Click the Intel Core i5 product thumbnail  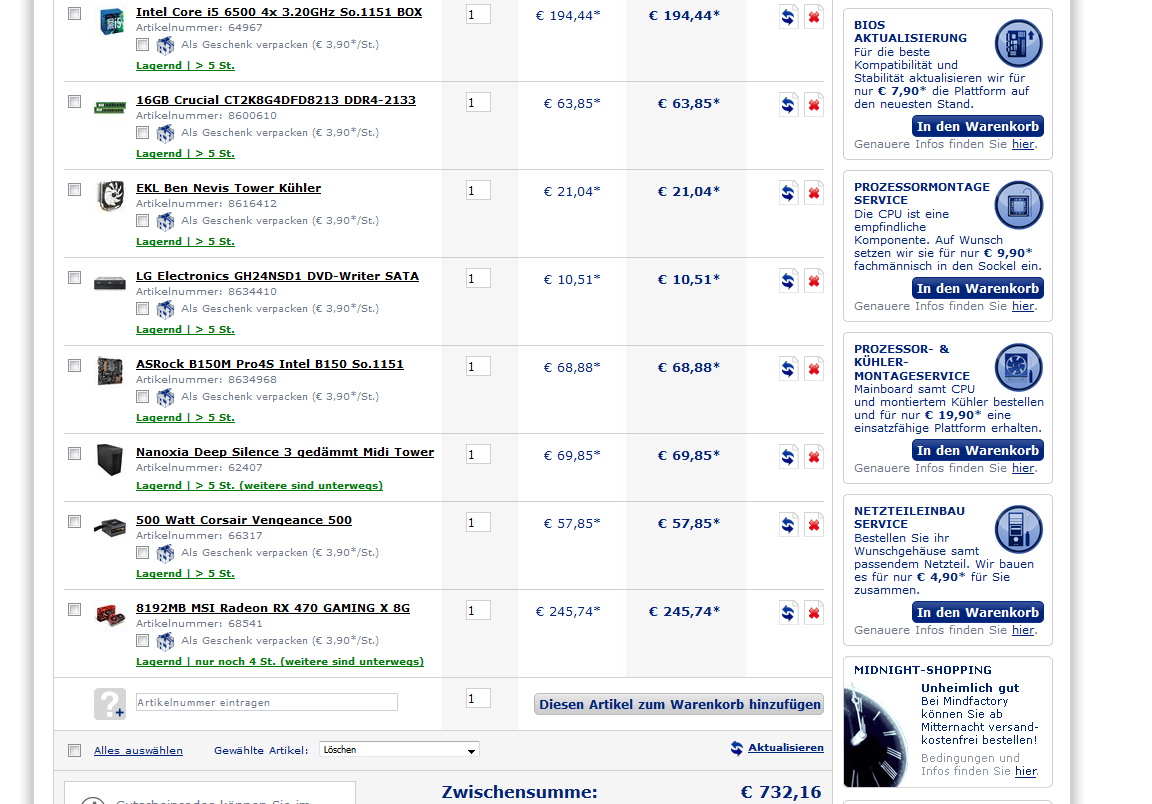pos(111,21)
